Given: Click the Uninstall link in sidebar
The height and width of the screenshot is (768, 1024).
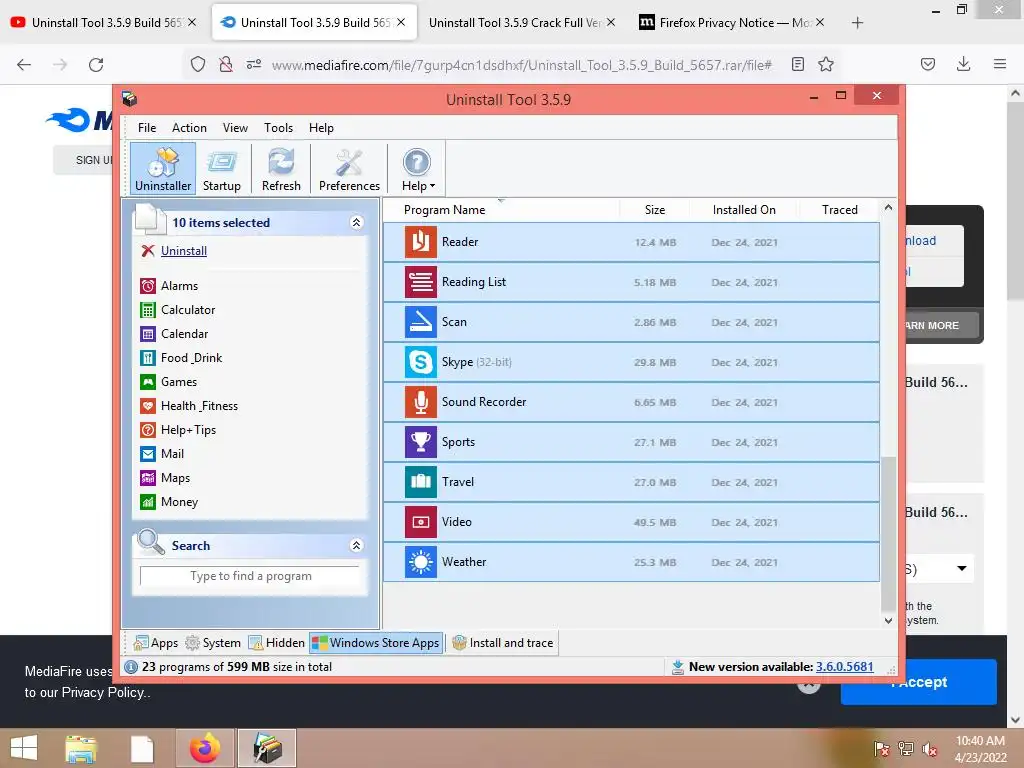Looking at the screenshot, I should click(x=184, y=251).
